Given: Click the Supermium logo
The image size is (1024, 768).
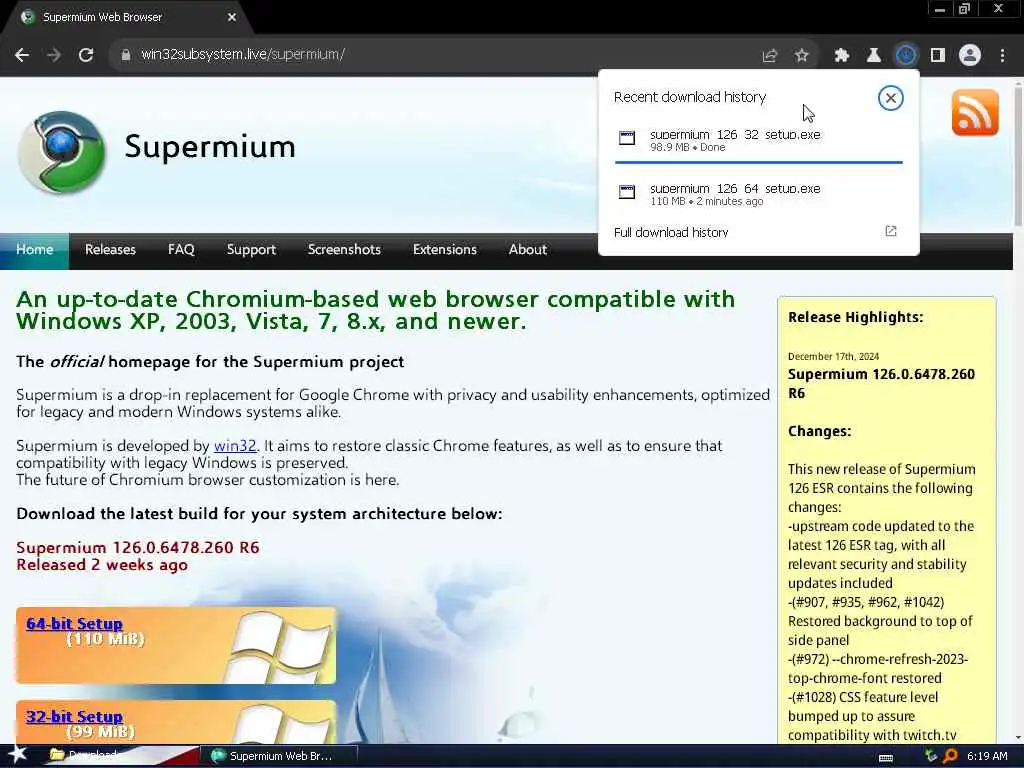Looking at the screenshot, I should pyautogui.click(x=61, y=153).
